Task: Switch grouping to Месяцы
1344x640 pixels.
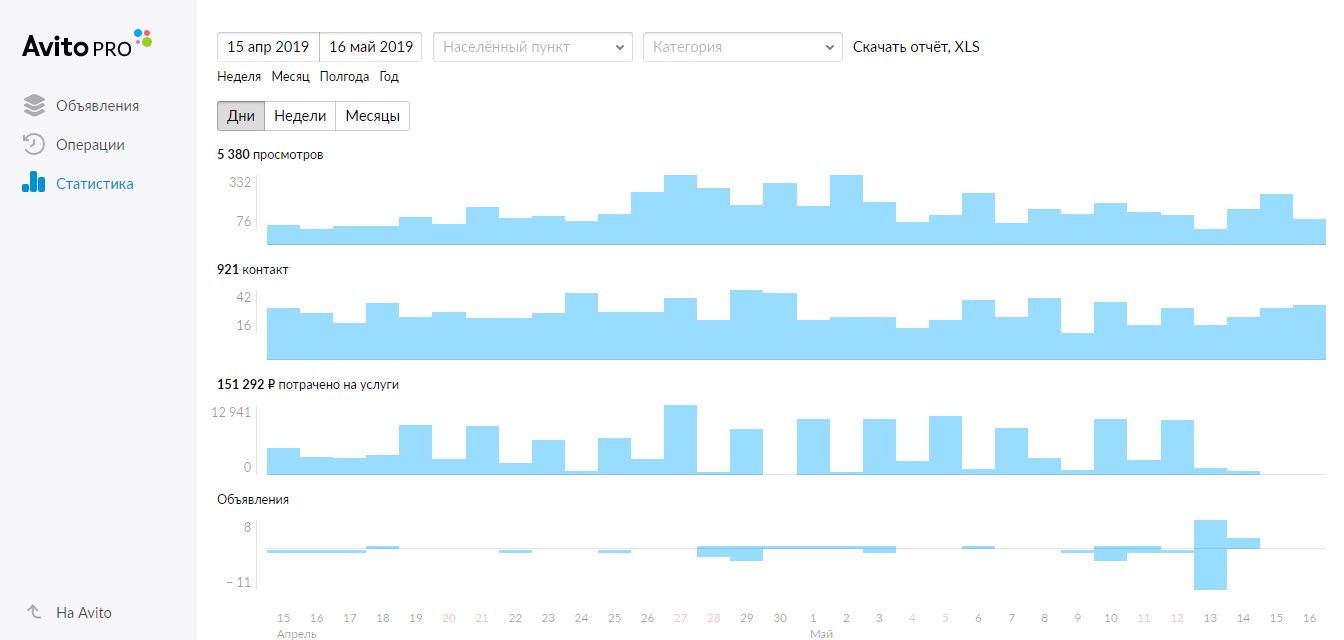Action: click(372, 116)
